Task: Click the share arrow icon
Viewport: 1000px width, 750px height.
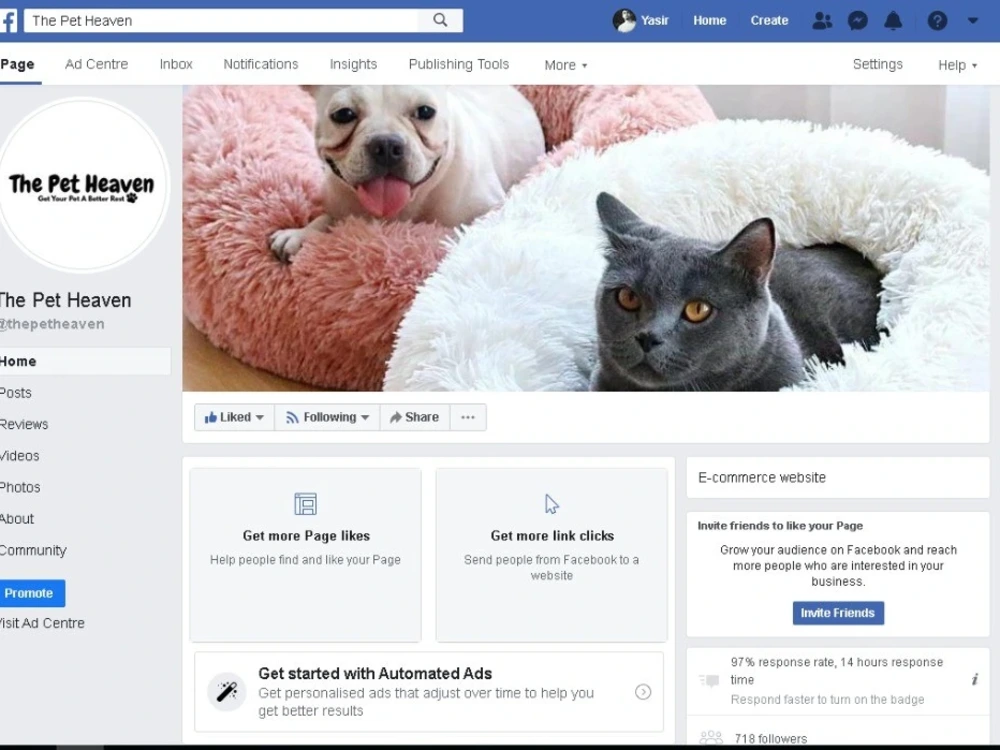Action: coord(396,417)
